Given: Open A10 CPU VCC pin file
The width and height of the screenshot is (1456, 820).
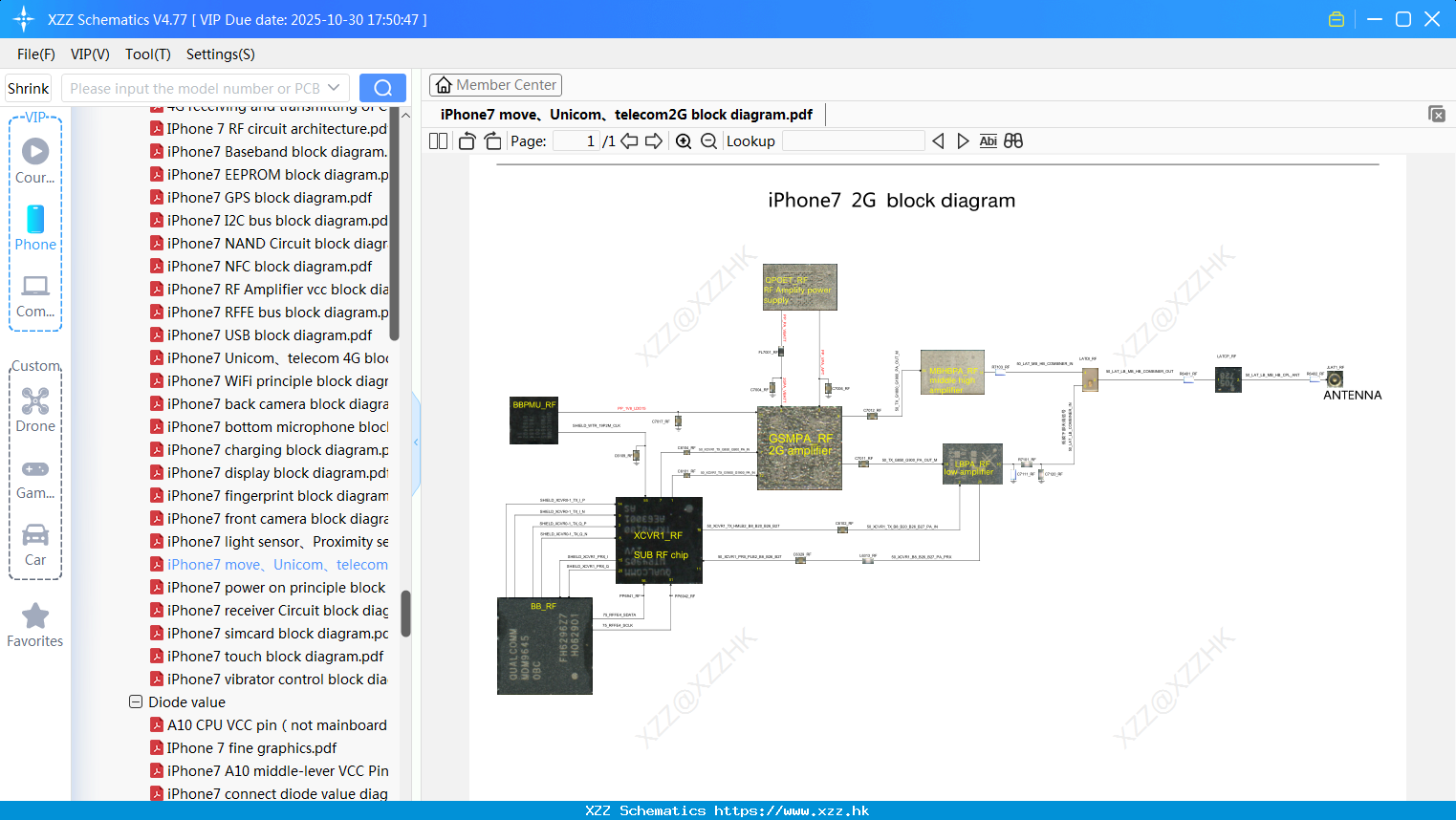Looking at the screenshot, I should (x=269, y=725).
